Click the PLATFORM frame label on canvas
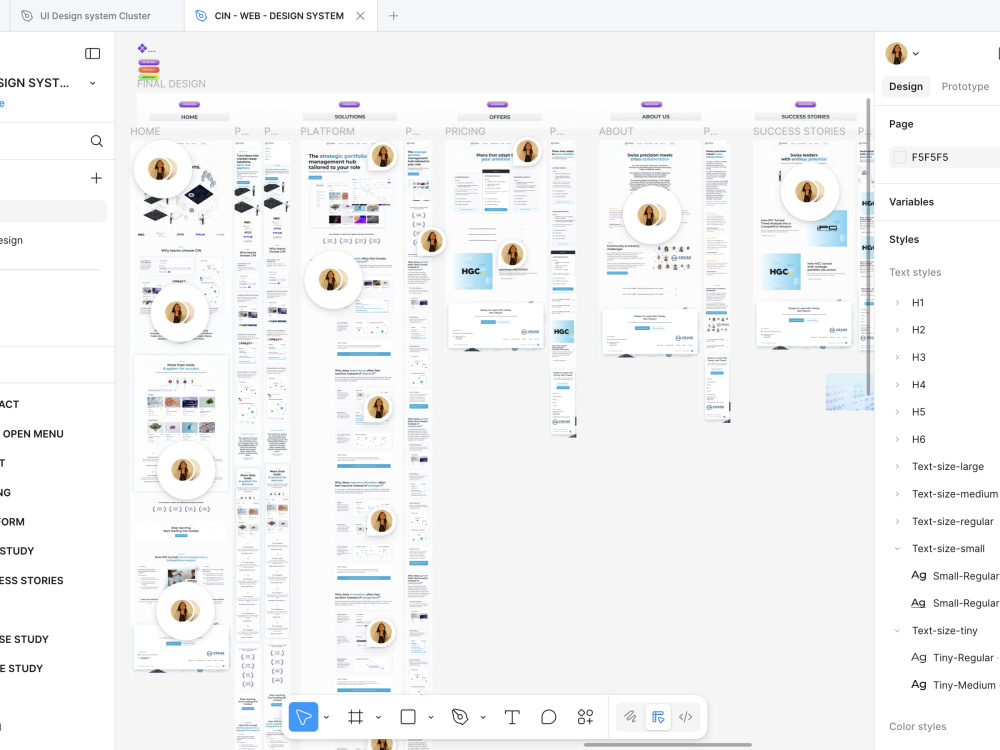This screenshot has height=750, width=1000. click(x=327, y=131)
